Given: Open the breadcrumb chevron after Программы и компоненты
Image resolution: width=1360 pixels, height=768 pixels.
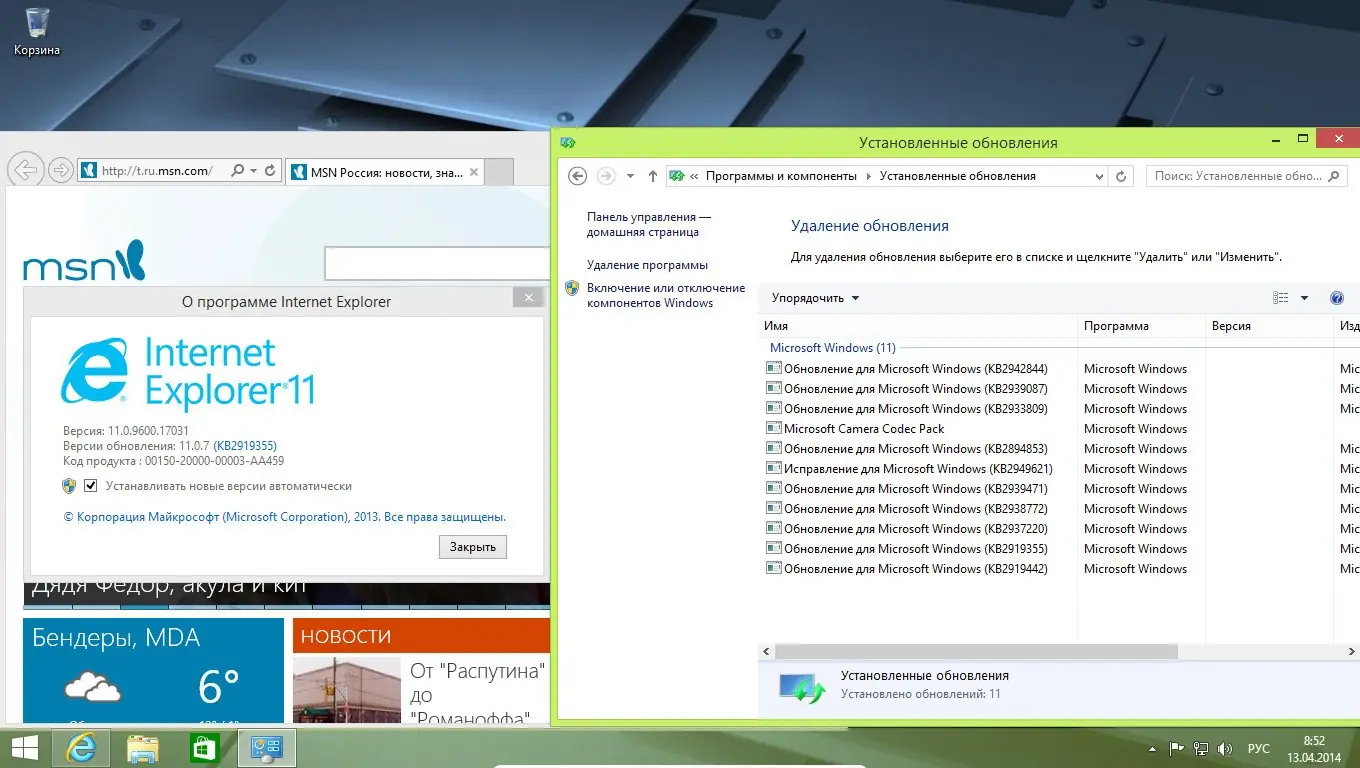Looking at the screenshot, I should (869, 176).
